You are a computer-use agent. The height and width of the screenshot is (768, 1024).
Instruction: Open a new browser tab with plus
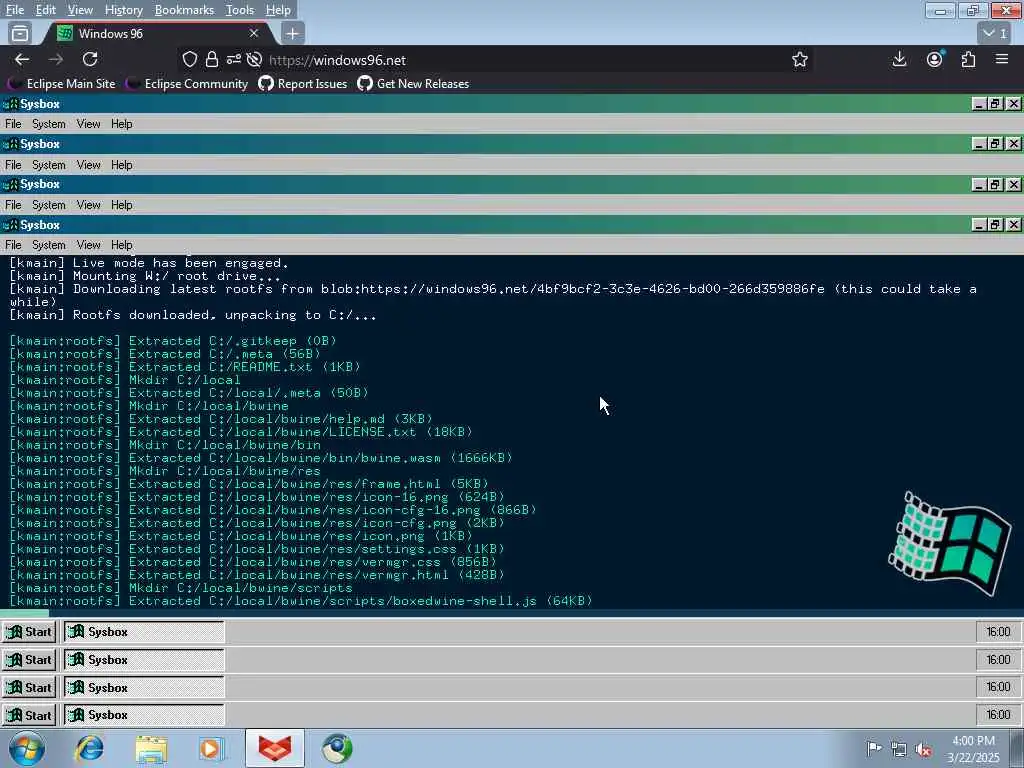293,33
